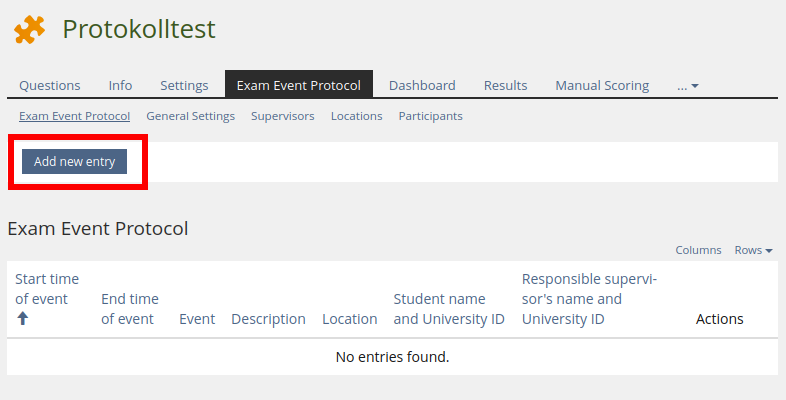Viewport: 786px width, 400px height.
Task: Go to the Settings tab
Action: (x=184, y=86)
